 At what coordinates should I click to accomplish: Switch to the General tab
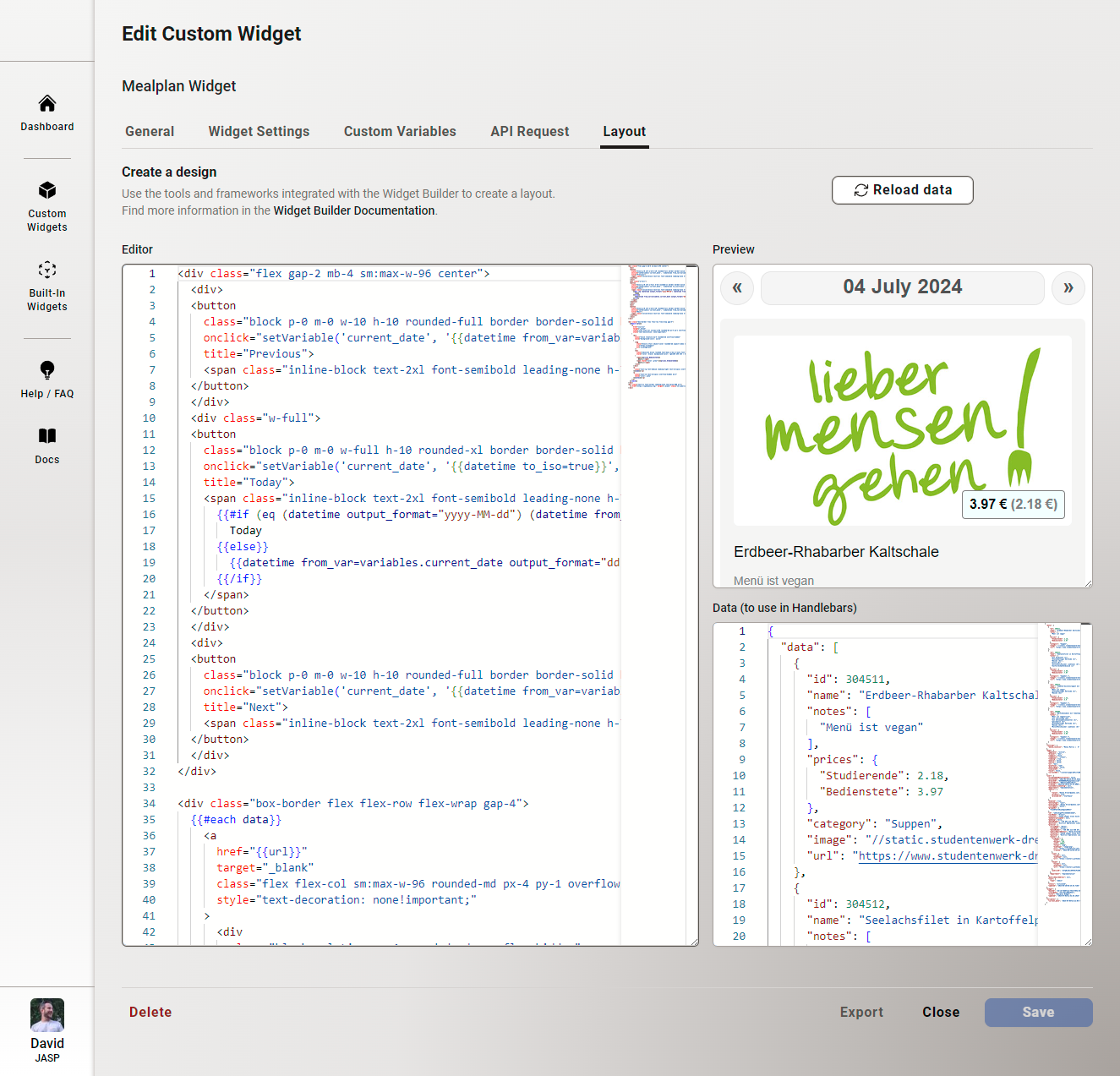pyautogui.click(x=149, y=131)
